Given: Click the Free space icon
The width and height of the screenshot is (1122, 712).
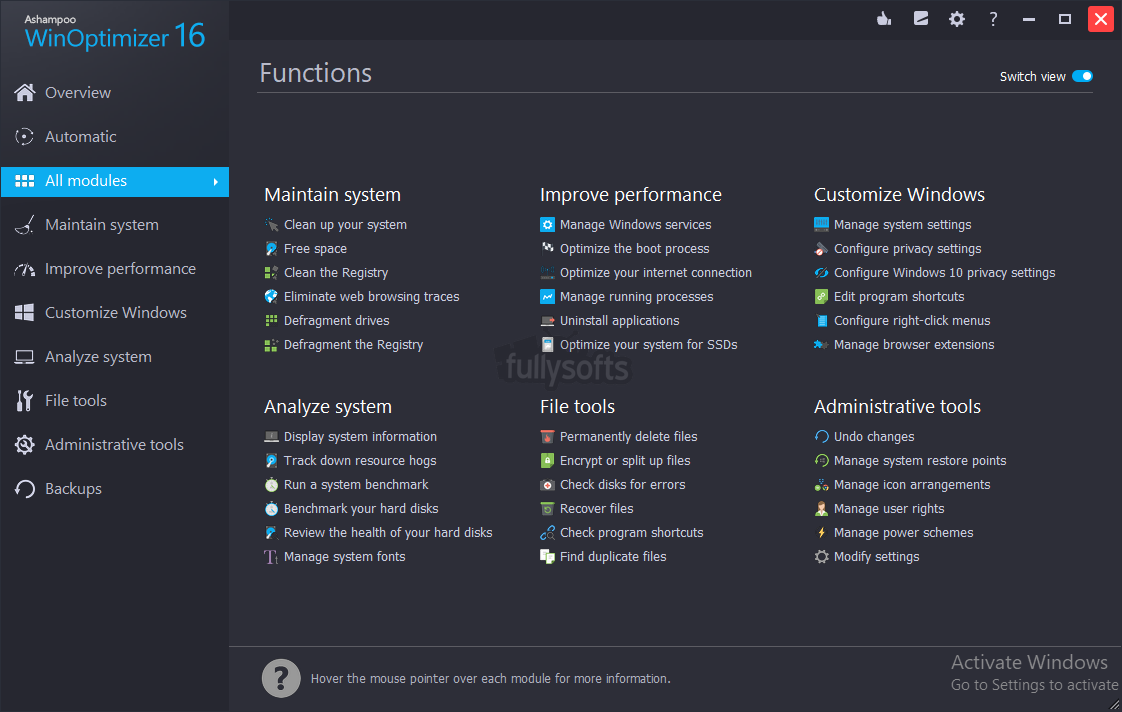Looking at the screenshot, I should pos(271,249).
